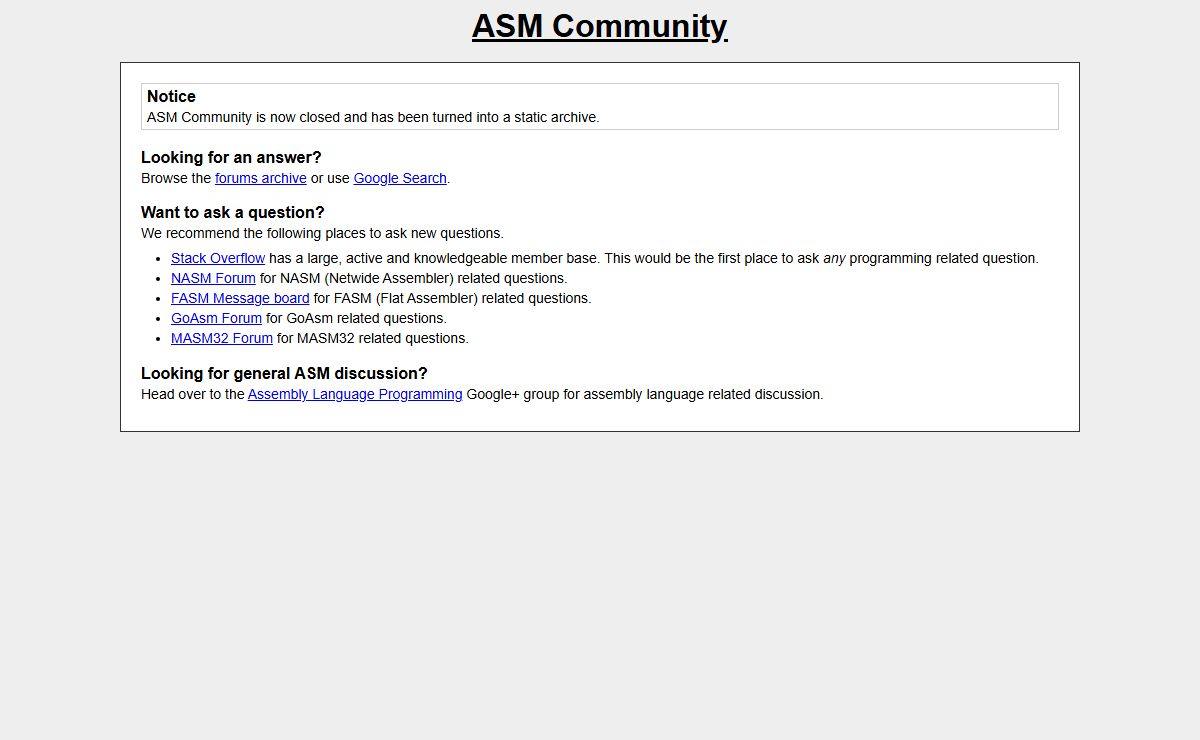The width and height of the screenshot is (1200, 740).
Task: Visit the MASM32 Forum link
Action: pos(222,338)
